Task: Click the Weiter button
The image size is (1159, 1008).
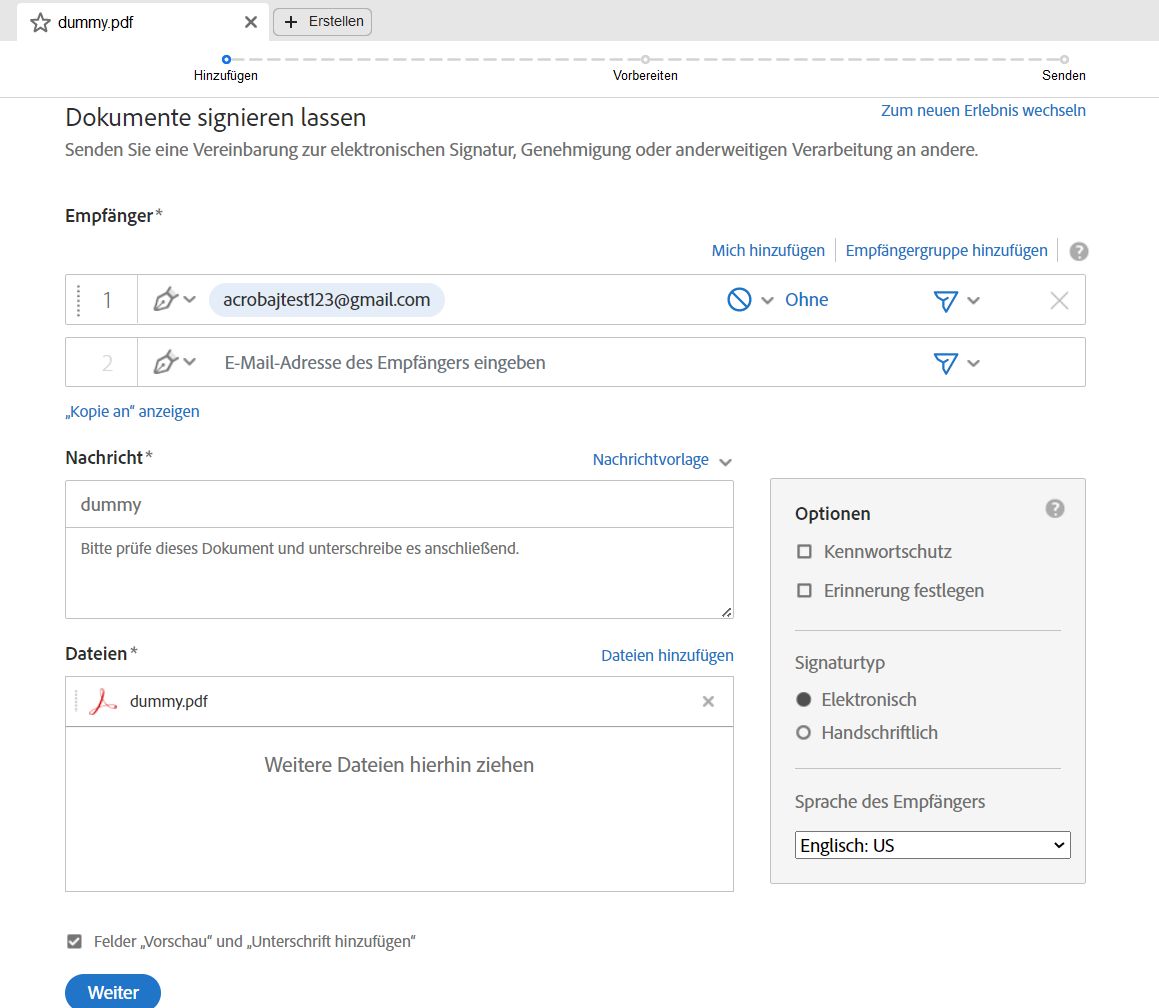Action: (112, 991)
